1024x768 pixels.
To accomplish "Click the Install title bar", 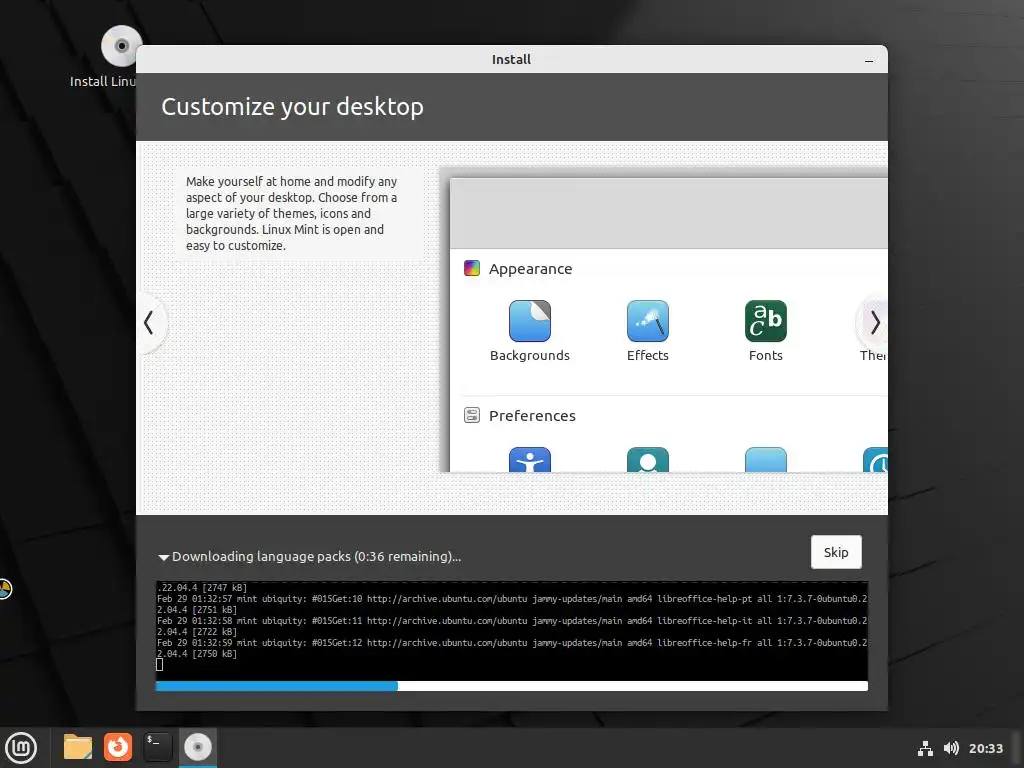I will point(511,59).
